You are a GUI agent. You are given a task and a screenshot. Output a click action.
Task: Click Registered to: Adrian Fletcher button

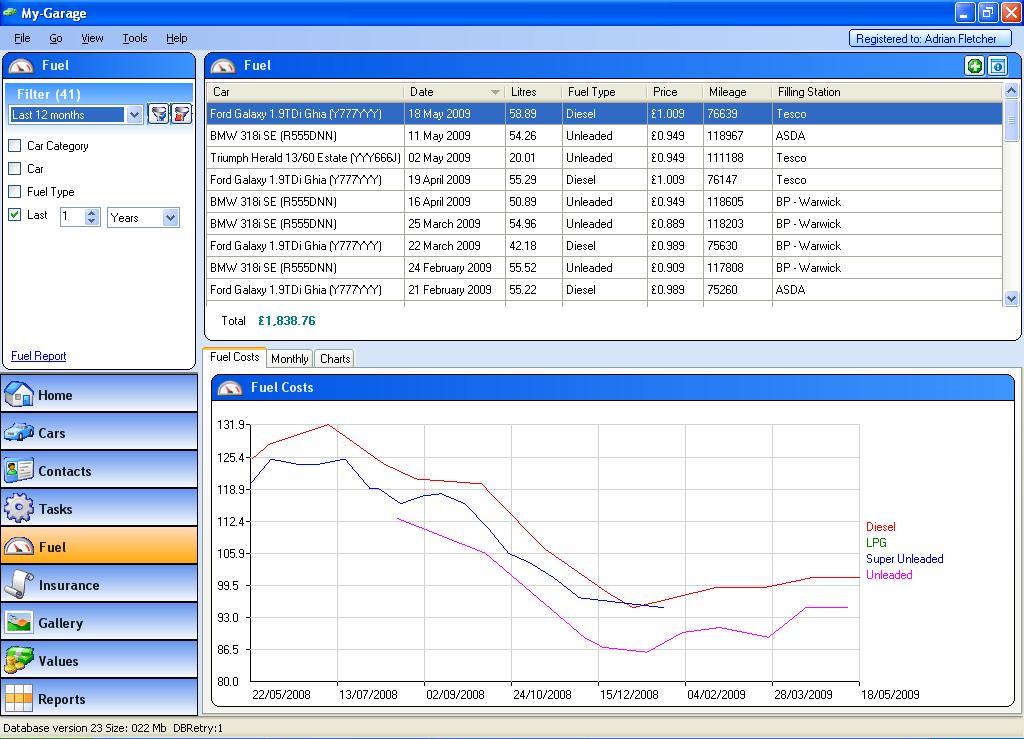929,39
